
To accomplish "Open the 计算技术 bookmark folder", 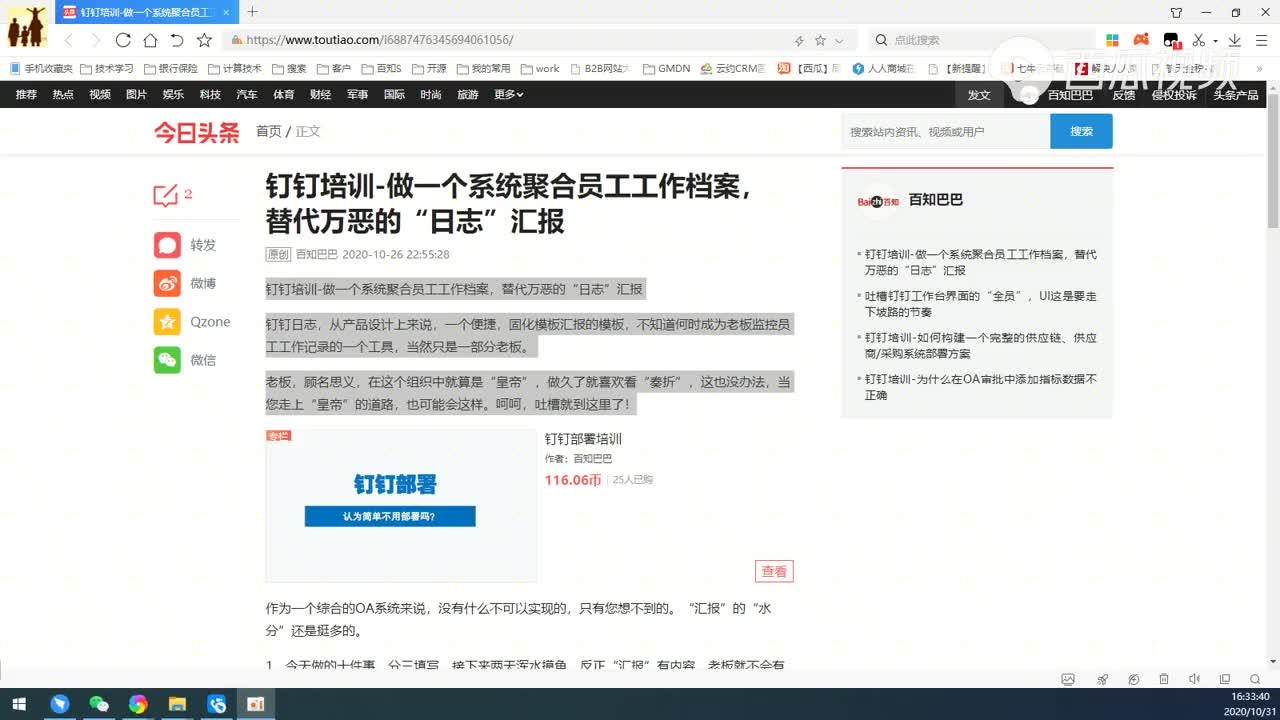I will 235,68.
